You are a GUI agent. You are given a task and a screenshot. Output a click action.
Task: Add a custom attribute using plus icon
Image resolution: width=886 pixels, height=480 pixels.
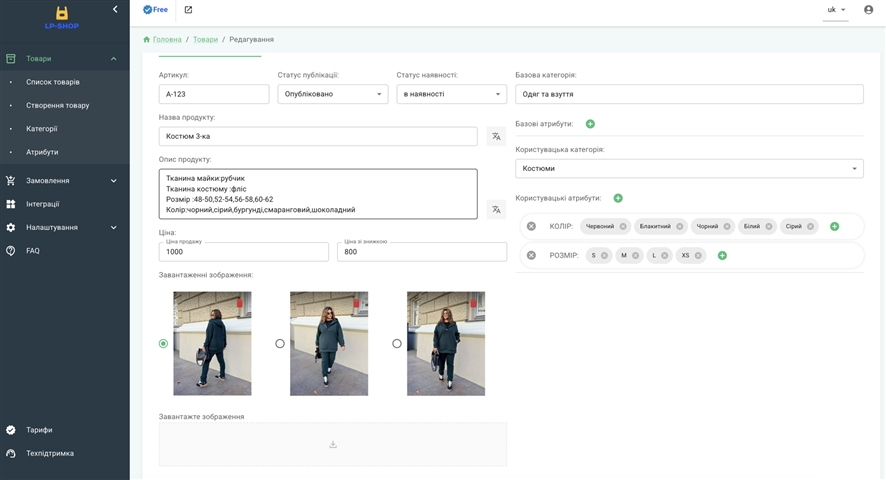(x=618, y=198)
